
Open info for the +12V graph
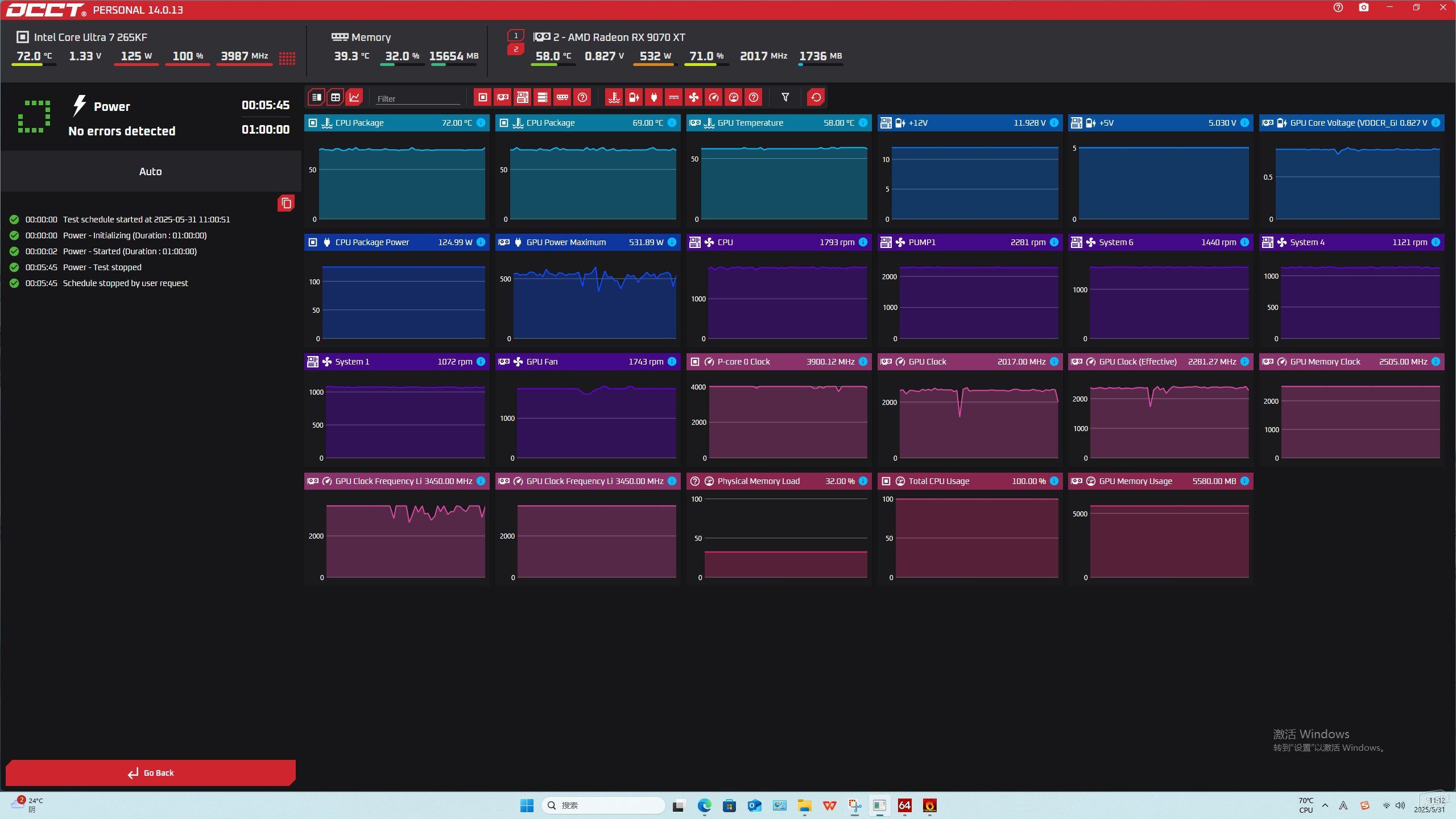(1054, 123)
